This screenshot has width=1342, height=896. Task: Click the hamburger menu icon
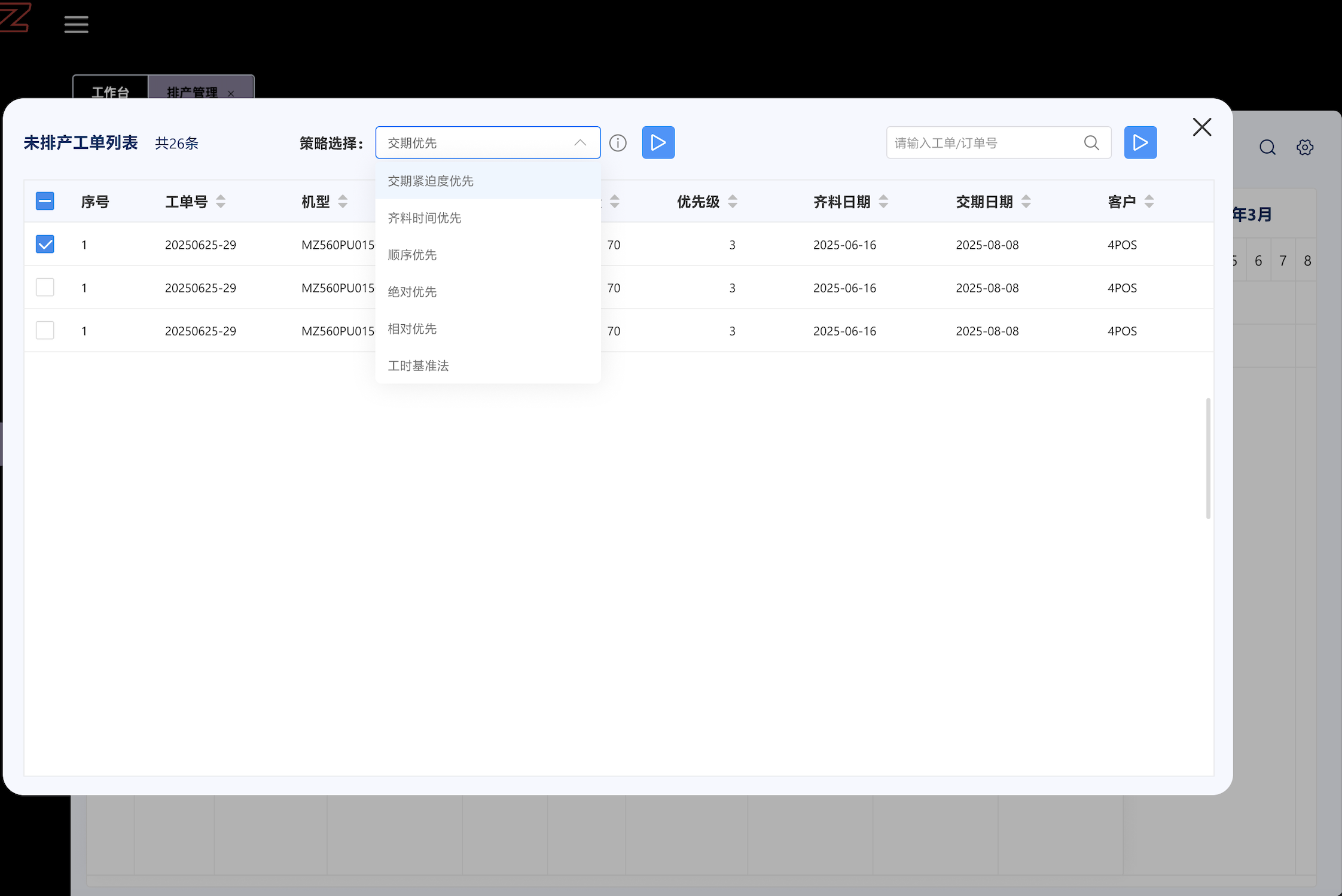[76, 24]
